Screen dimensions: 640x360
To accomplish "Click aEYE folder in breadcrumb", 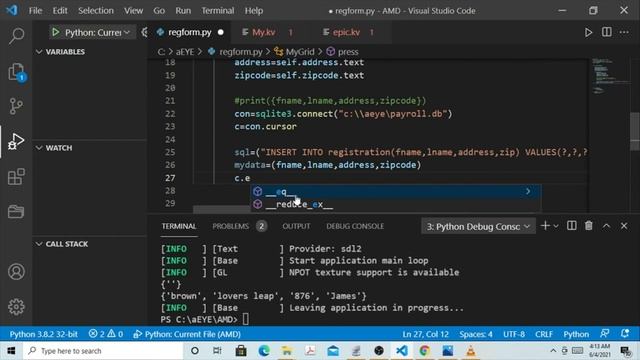I will [x=185, y=52].
